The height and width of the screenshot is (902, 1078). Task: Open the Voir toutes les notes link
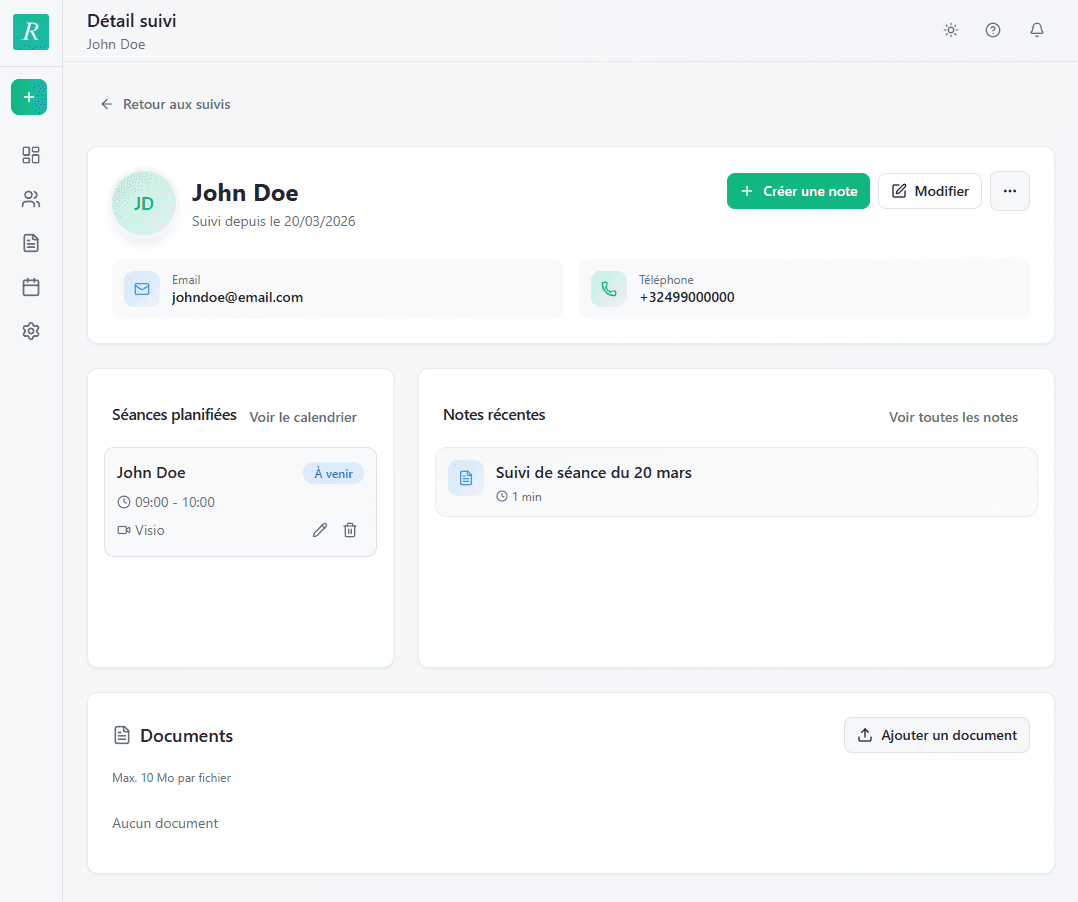click(x=953, y=417)
